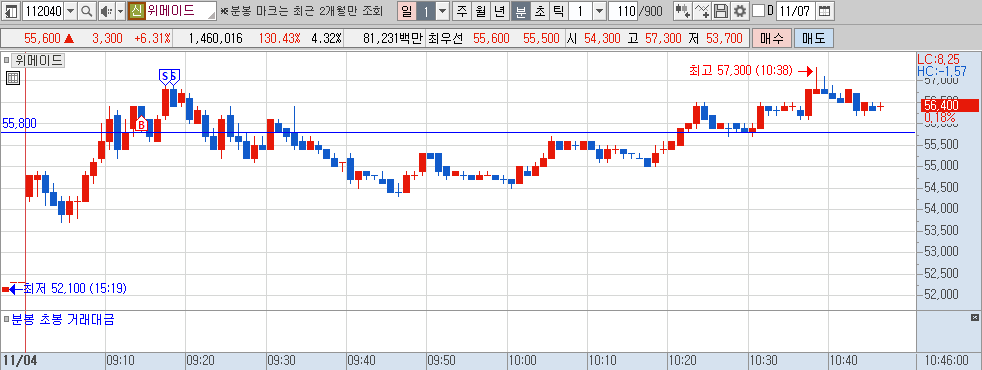
Task: Close the 분봉 초봉 거래대금 indicator panel
Action: click(x=974, y=317)
